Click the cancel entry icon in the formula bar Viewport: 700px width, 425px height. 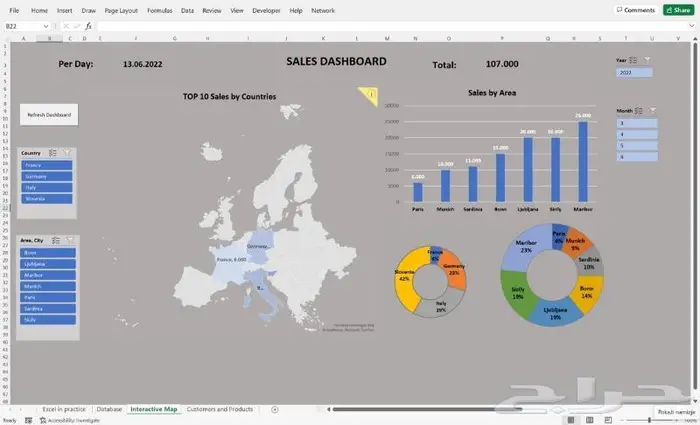tap(66, 26)
